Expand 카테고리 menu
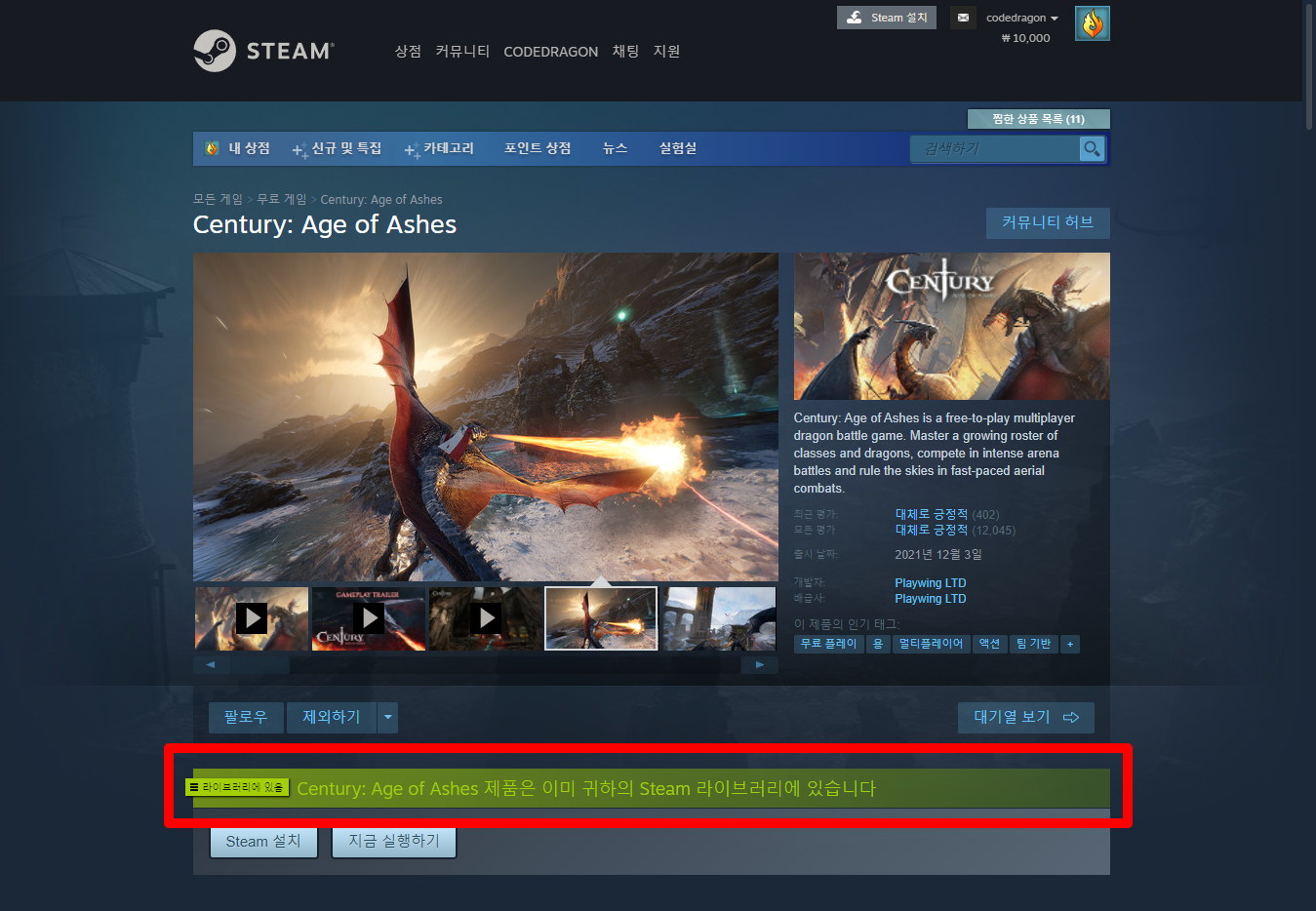1316x911 pixels. point(440,148)
